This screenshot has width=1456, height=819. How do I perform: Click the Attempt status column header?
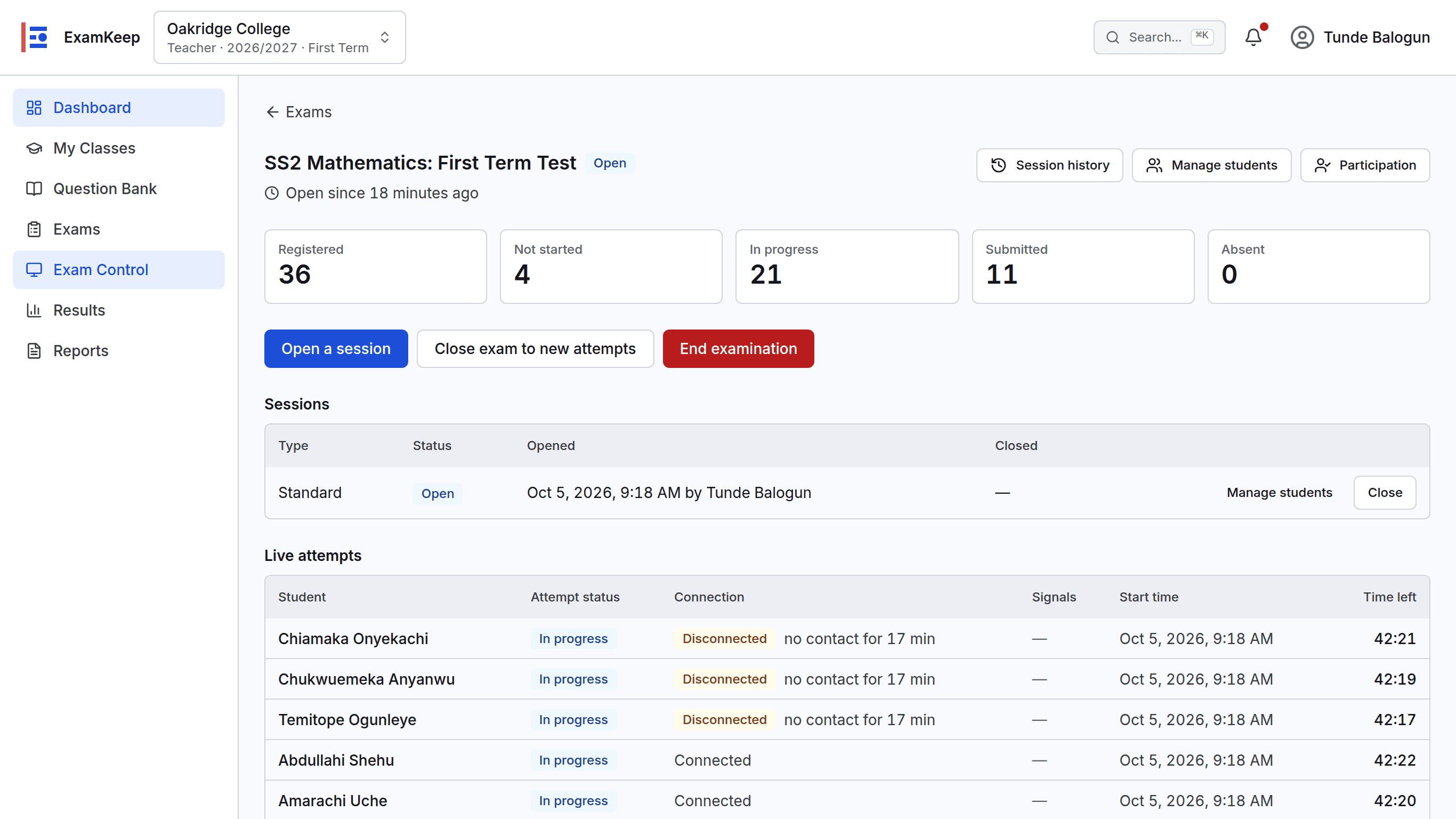[x=575, y=597]
